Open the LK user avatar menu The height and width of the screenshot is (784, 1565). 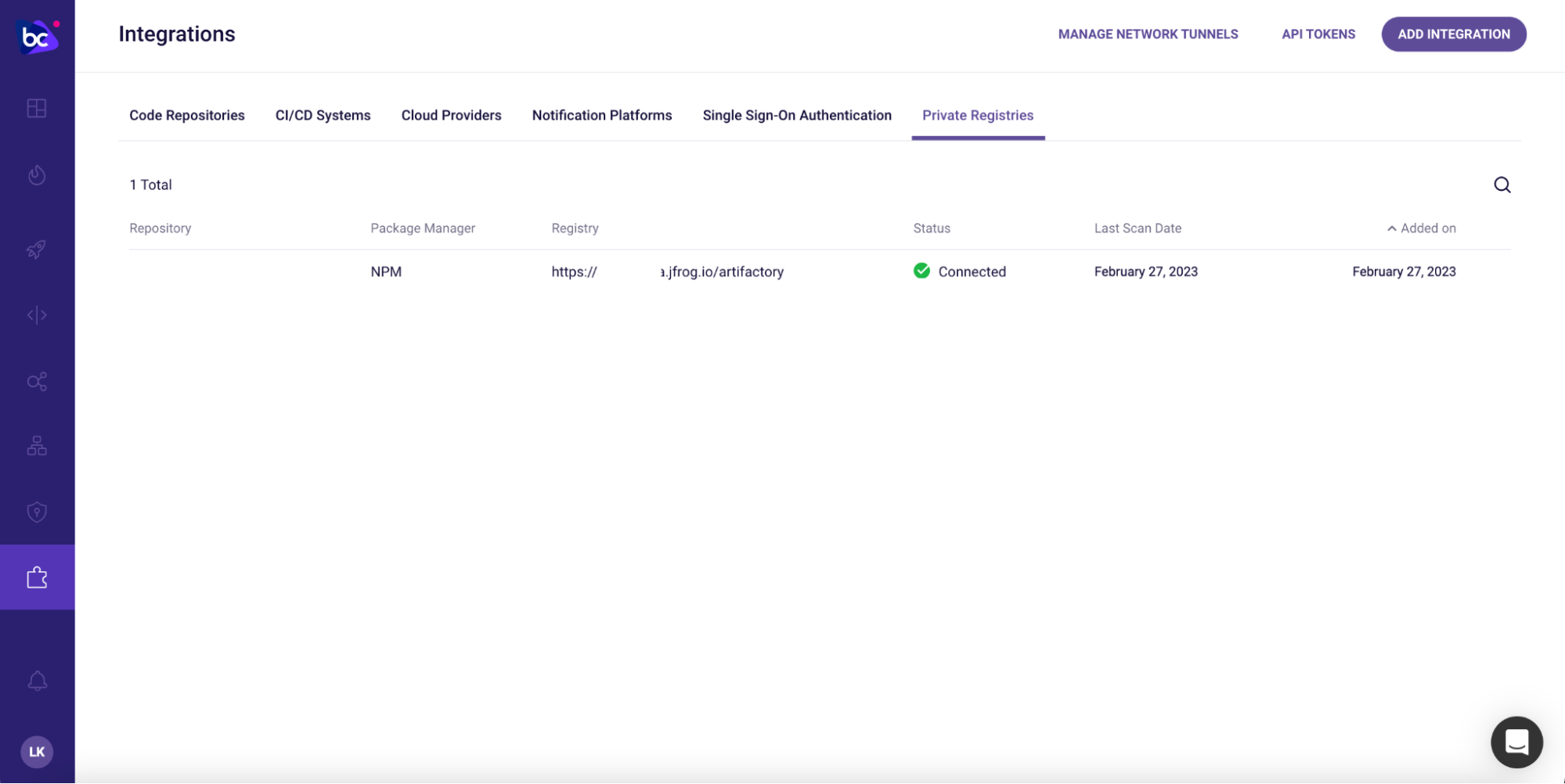(x=37, y=752)
